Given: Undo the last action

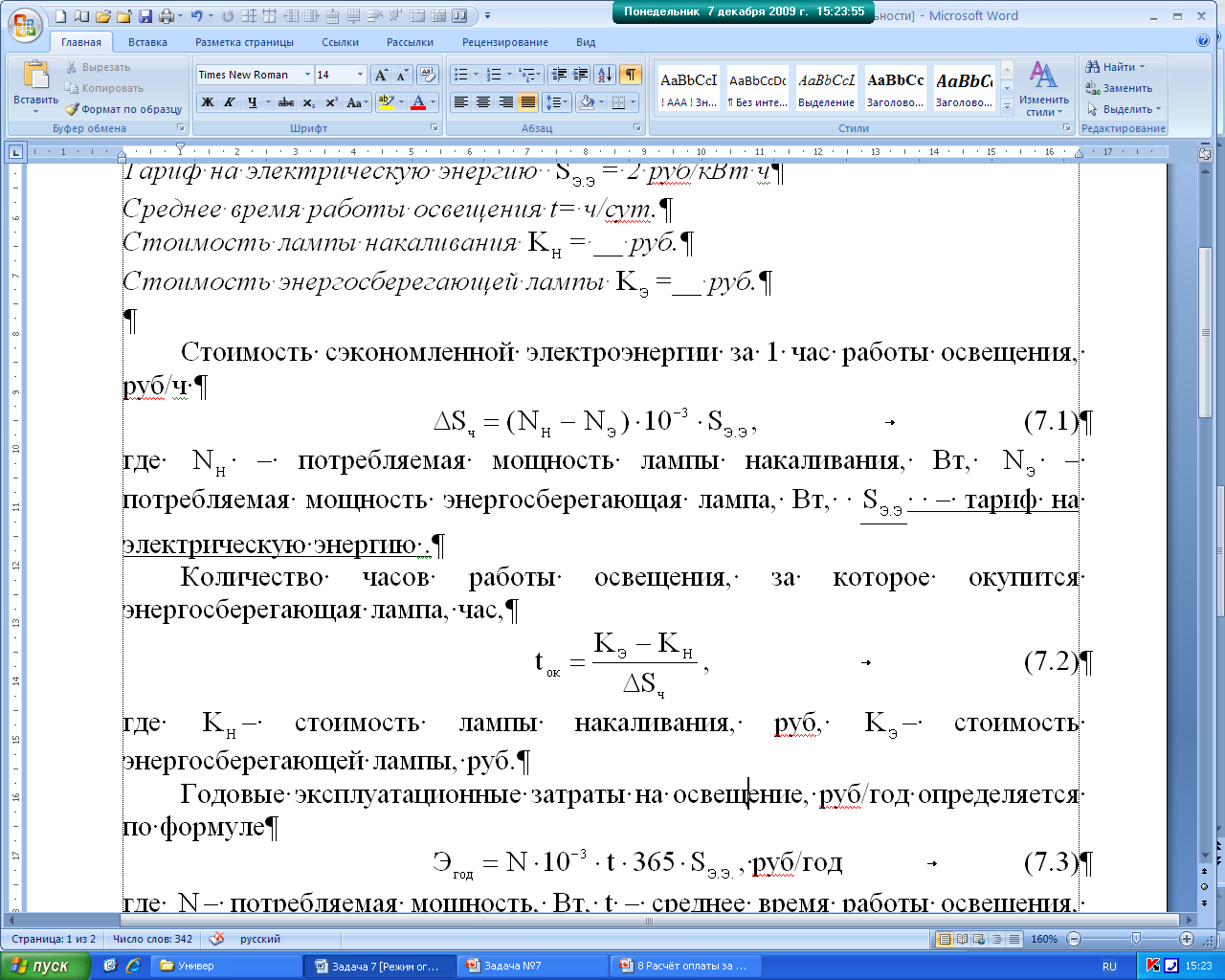Looking at the screenshot, I should [196, 16].
